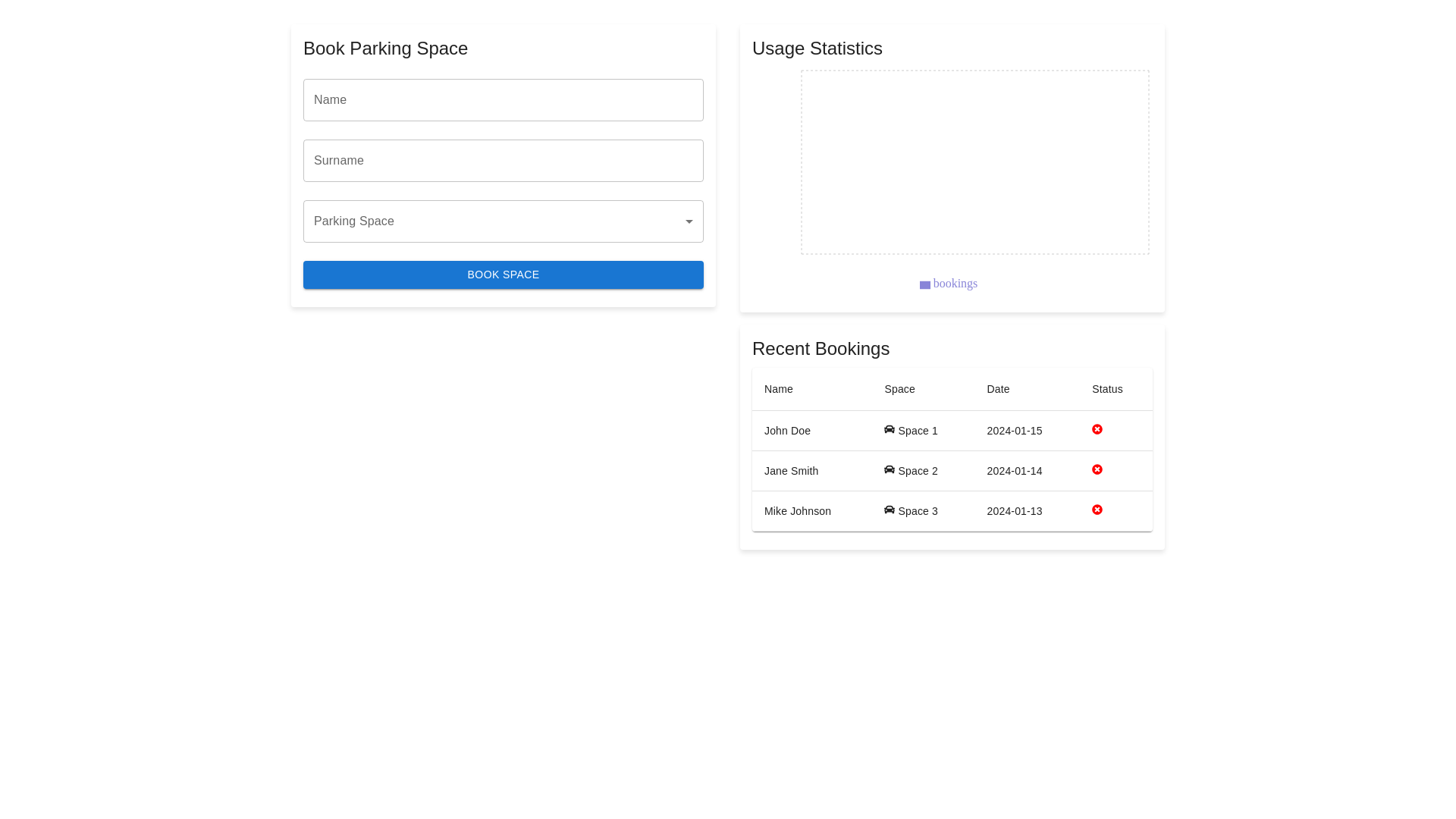Click the car icon beside Space 1

(889, 430)
